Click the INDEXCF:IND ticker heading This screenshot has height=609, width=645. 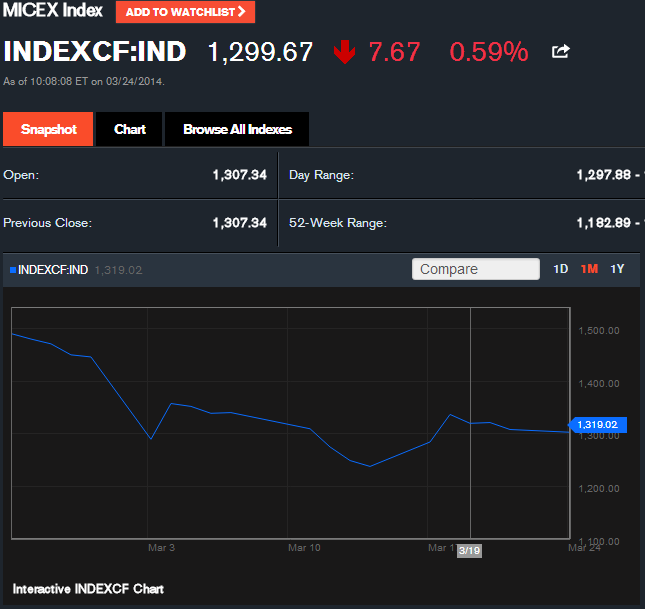coord(96,52)
